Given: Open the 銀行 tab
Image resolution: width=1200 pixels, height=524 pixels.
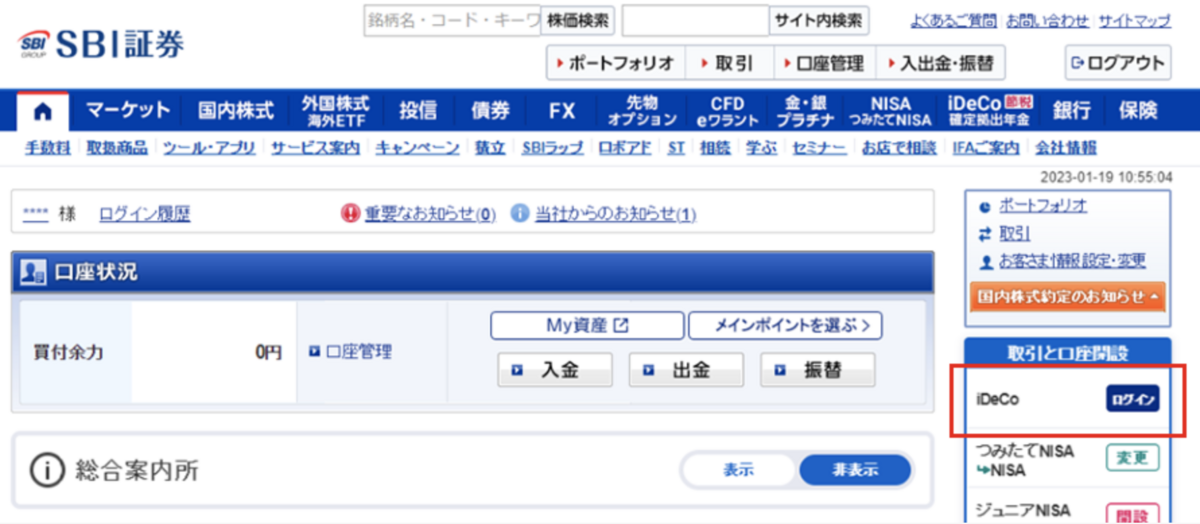Looking at the screenshot, I should click(x=1071, y=111).
